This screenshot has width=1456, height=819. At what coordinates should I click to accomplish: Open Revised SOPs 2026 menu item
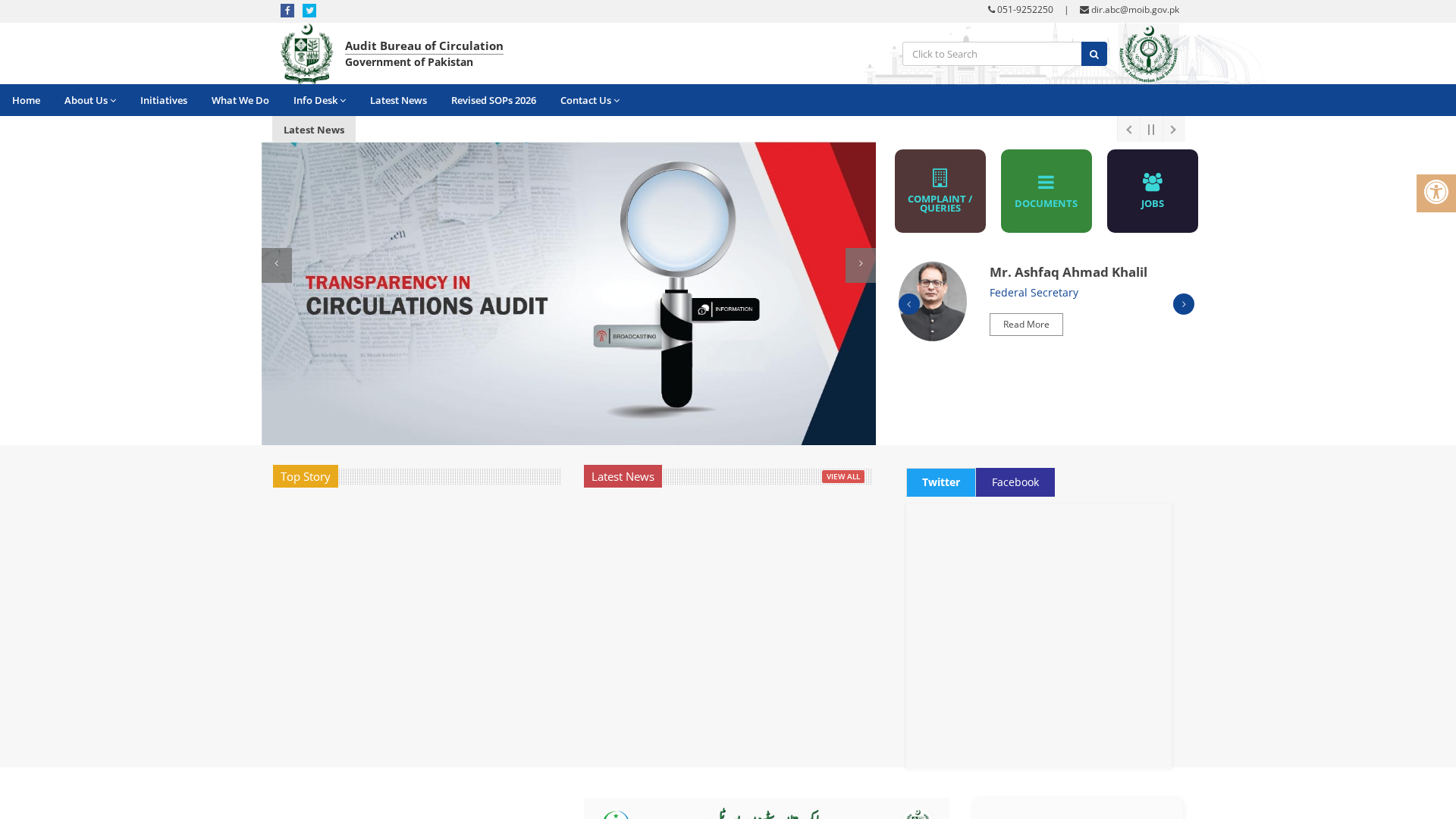coord(494,100)
